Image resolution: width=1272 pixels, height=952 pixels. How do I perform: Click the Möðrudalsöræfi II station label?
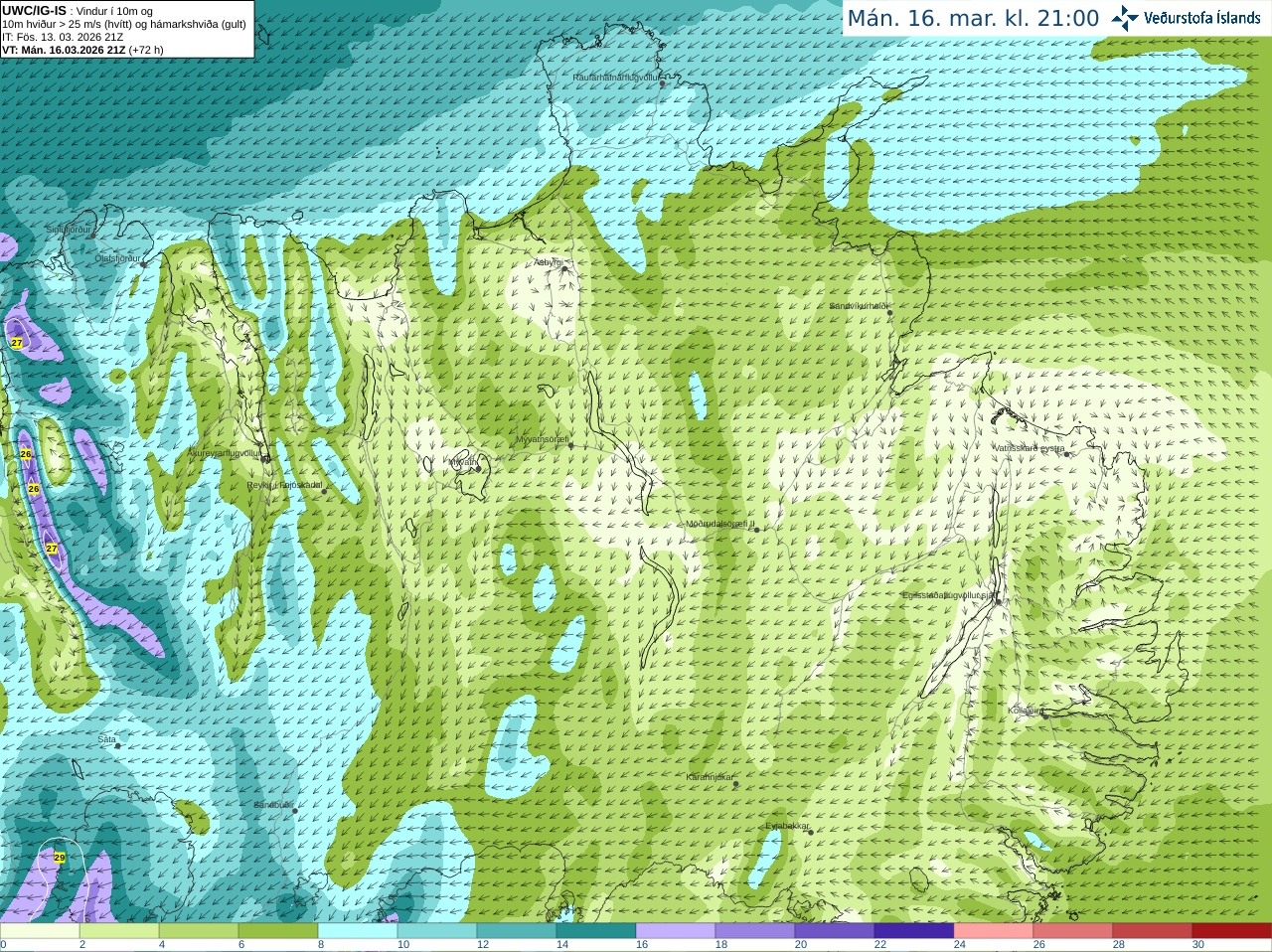click(x=720, y=524)
